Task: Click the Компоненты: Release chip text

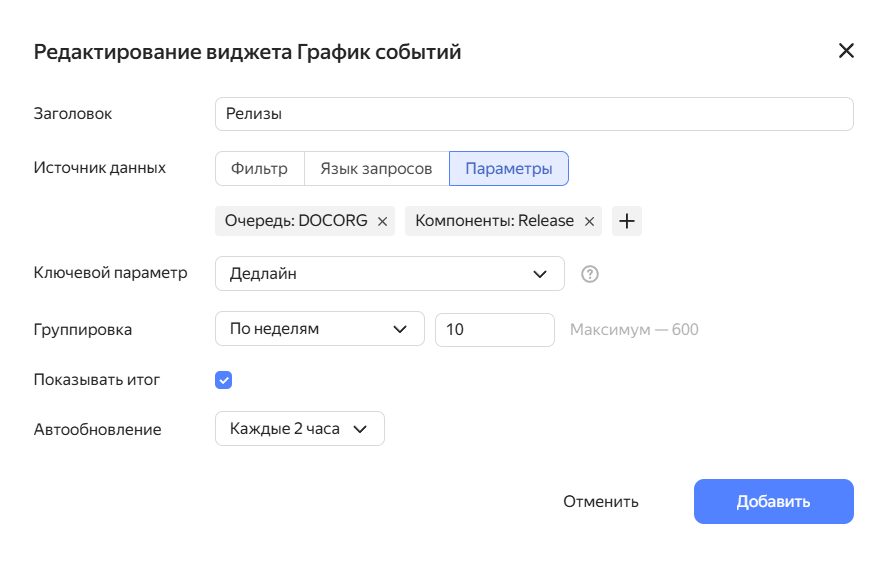Action: click(494, 221)
